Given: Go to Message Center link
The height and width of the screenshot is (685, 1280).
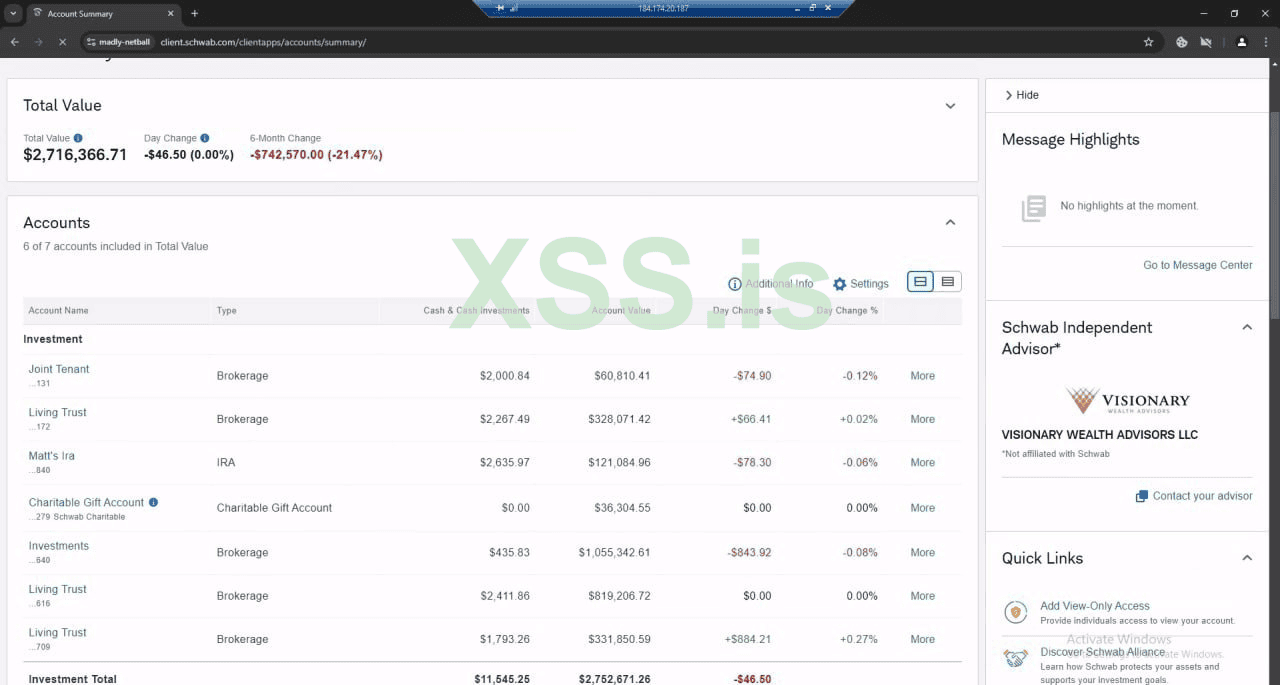Looking at the screenshot, I should 1198,265.
